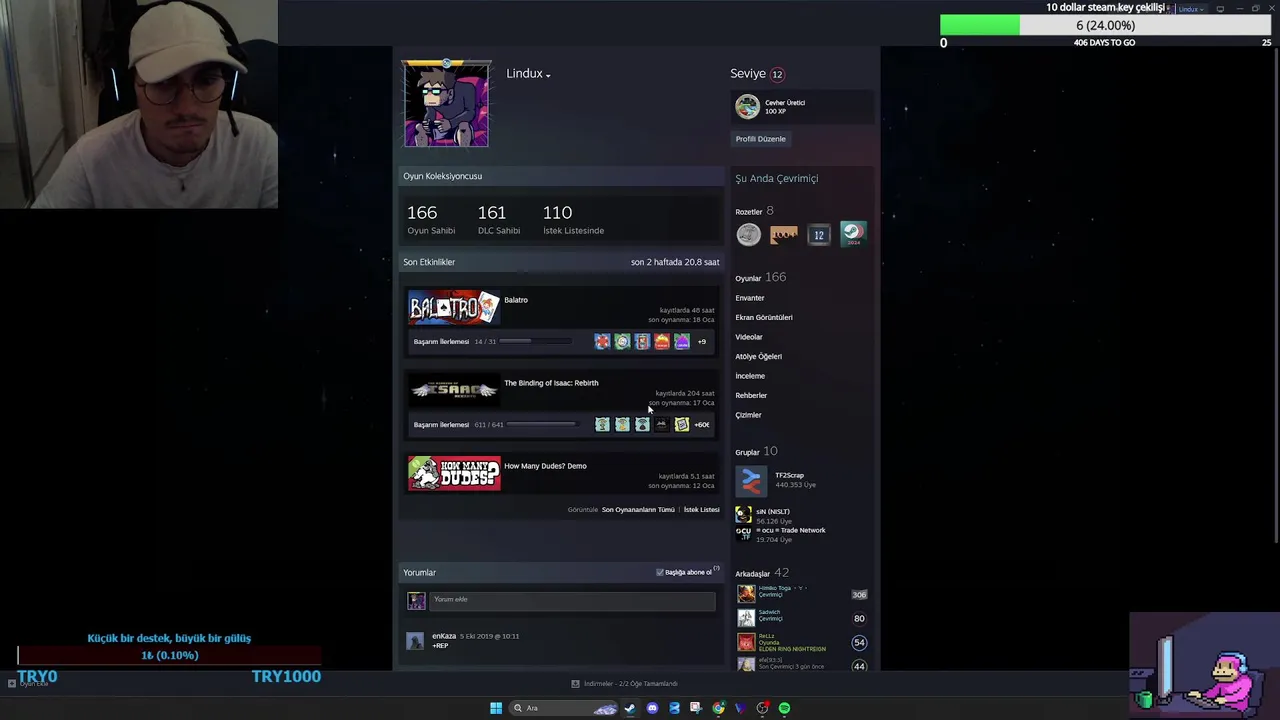Open the Videolar sidebar link

[749, 337]
